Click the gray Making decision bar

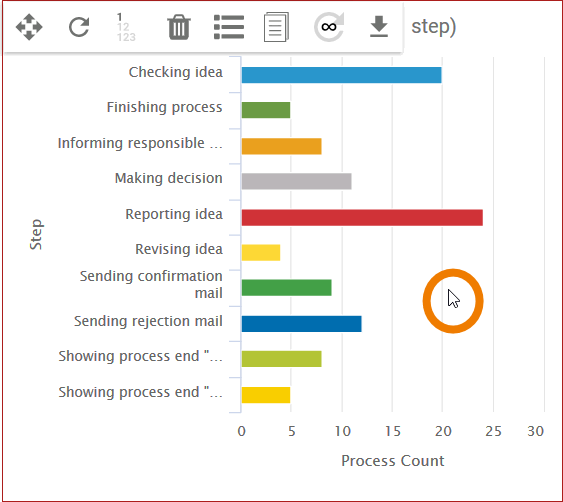click(297, 181)
